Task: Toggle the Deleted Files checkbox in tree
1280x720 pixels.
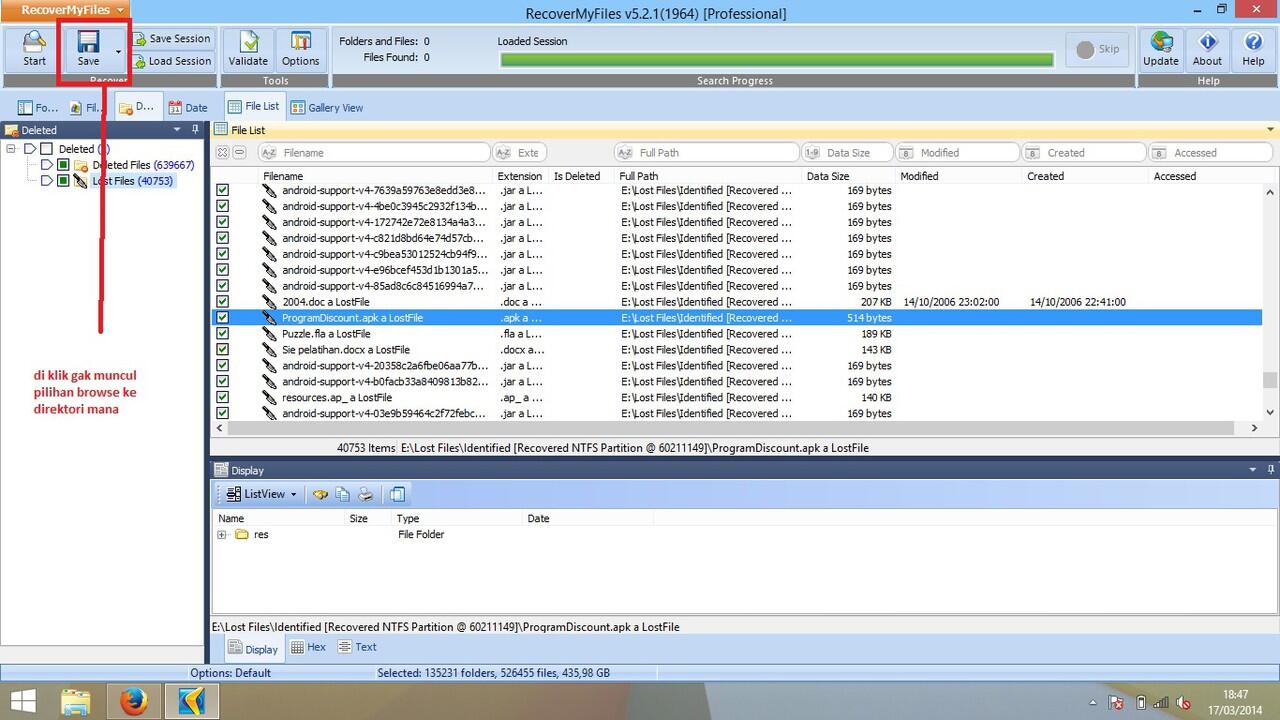Action: click(63, 165)
